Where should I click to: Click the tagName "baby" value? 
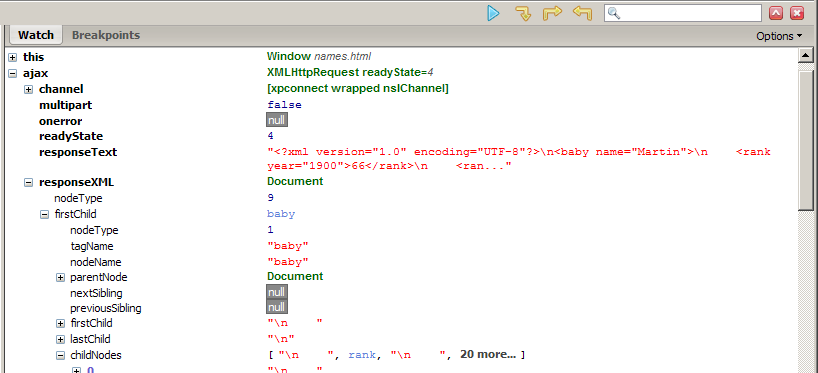288,246
